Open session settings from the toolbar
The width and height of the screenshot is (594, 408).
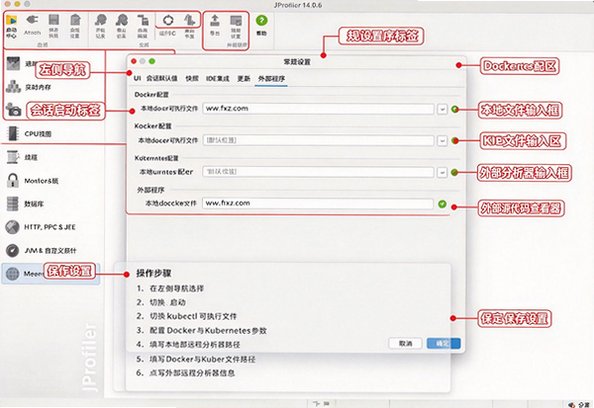point(75,26)
